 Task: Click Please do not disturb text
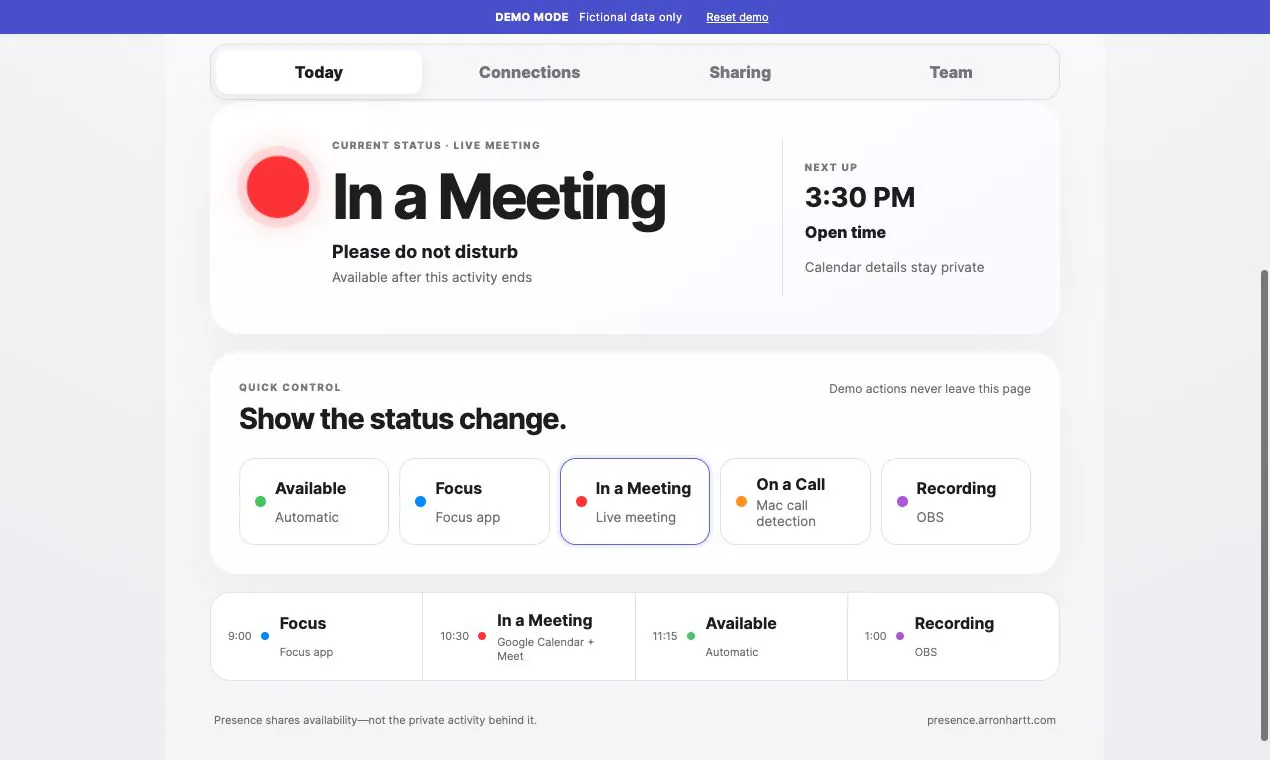point(425,252)
